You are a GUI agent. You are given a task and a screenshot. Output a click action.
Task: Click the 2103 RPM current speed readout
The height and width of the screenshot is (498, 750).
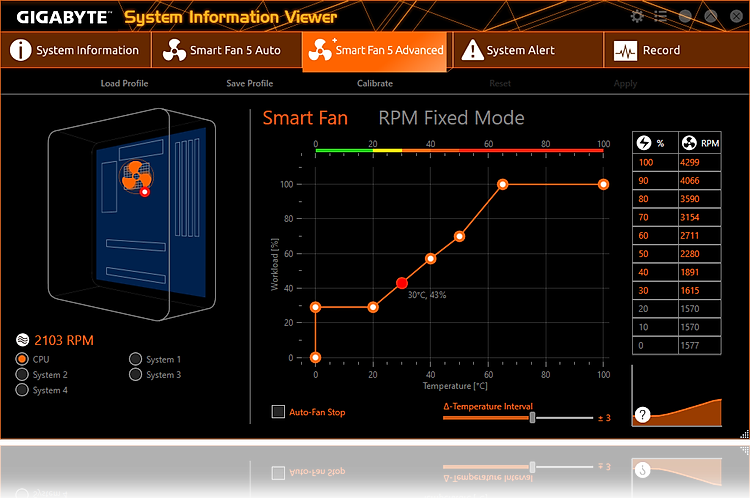64,340
